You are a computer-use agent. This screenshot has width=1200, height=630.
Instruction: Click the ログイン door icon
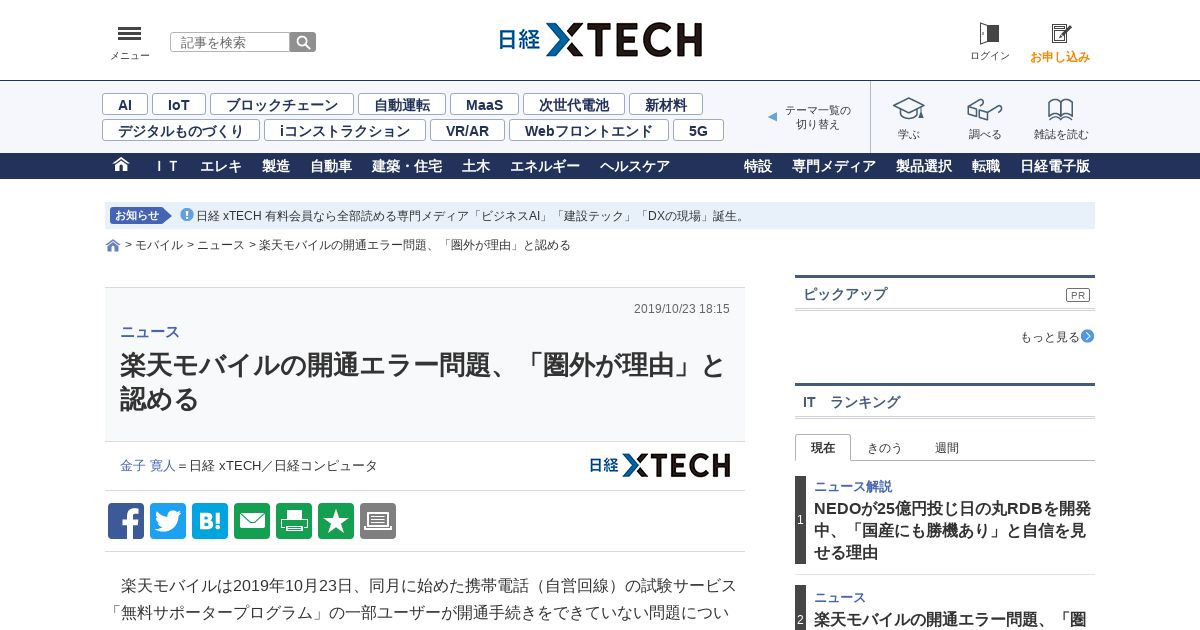coord(989,34)
